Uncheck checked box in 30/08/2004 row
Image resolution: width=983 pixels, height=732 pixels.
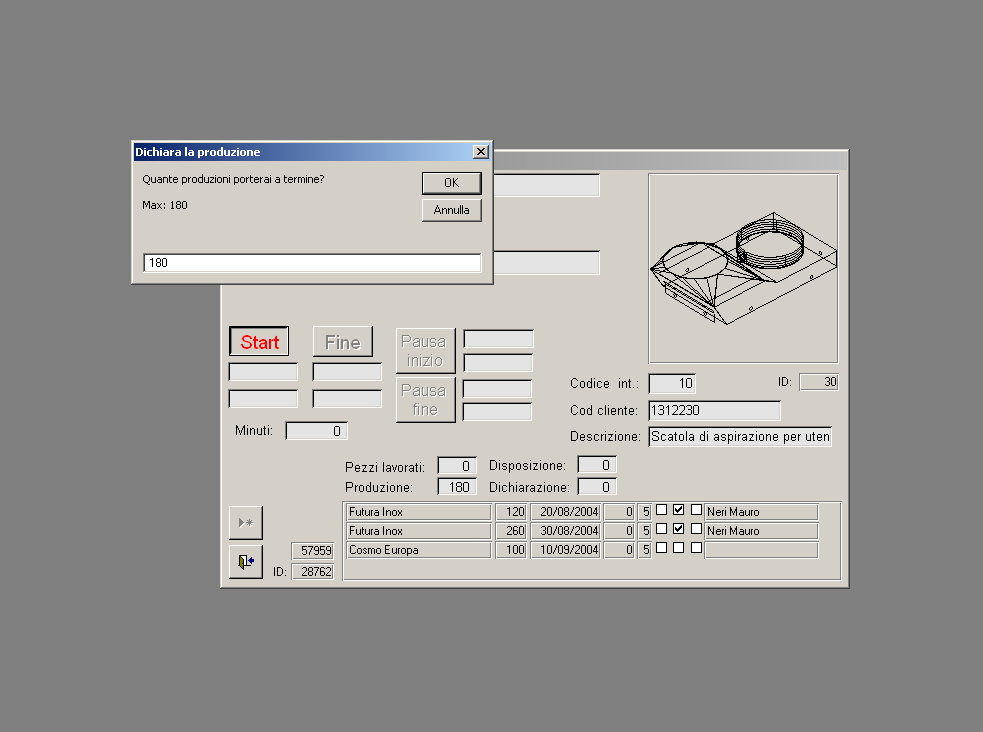click(678, 529)
